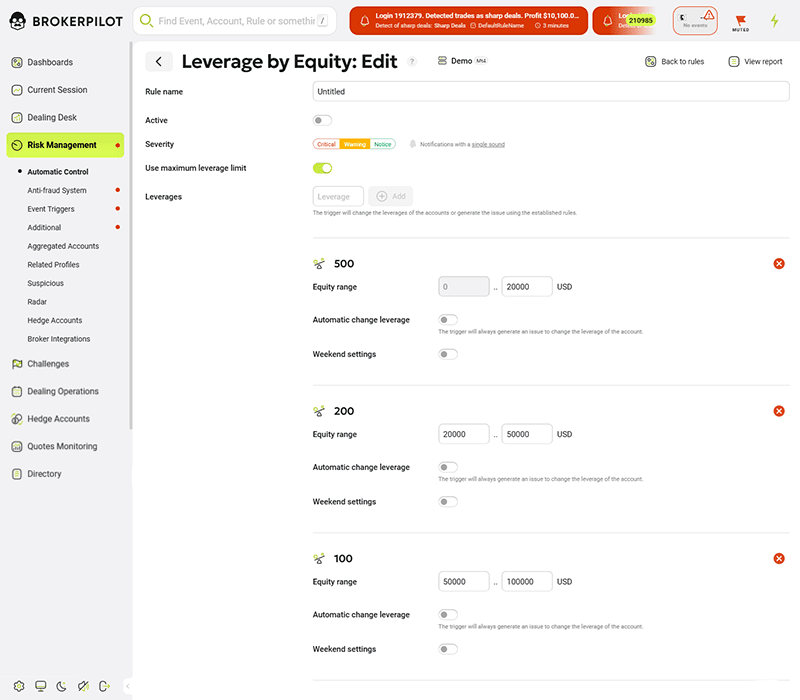Open View report
Viewport: 800px width, 700px height.
tap(756, 61)
